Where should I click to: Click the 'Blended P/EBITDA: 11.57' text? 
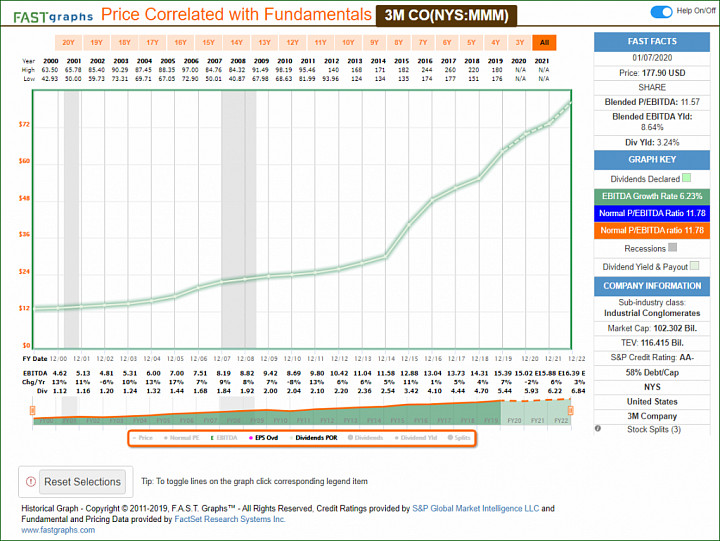(x=652, y=102)
